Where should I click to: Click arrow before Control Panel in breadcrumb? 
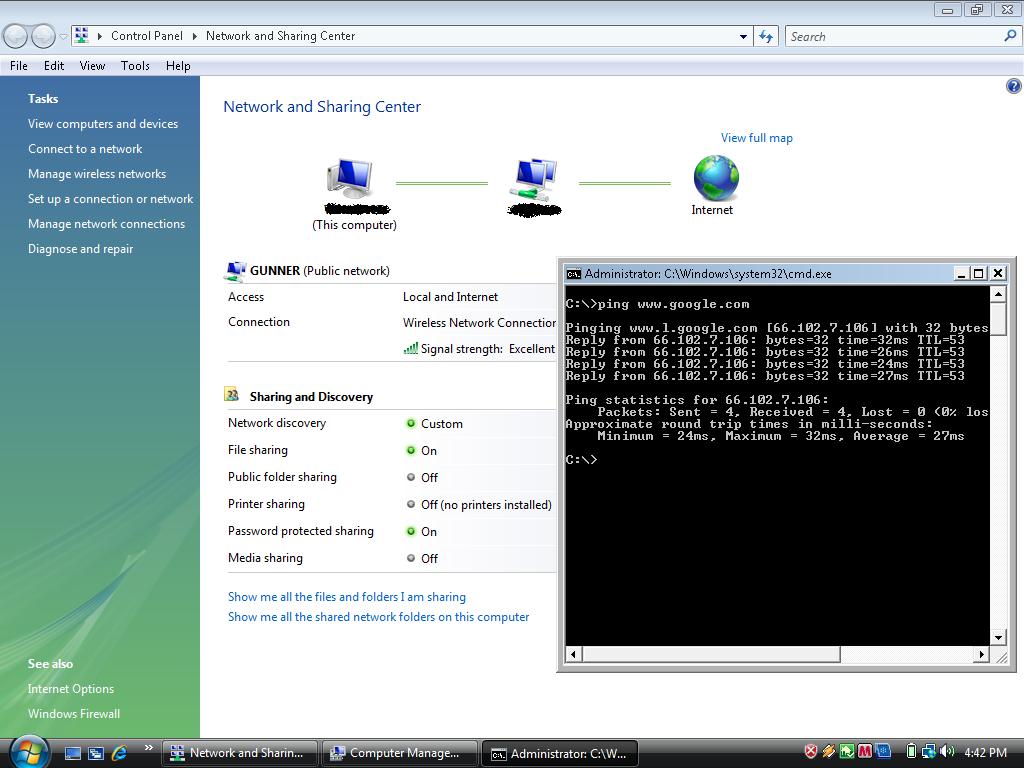[x=100, y=36]
